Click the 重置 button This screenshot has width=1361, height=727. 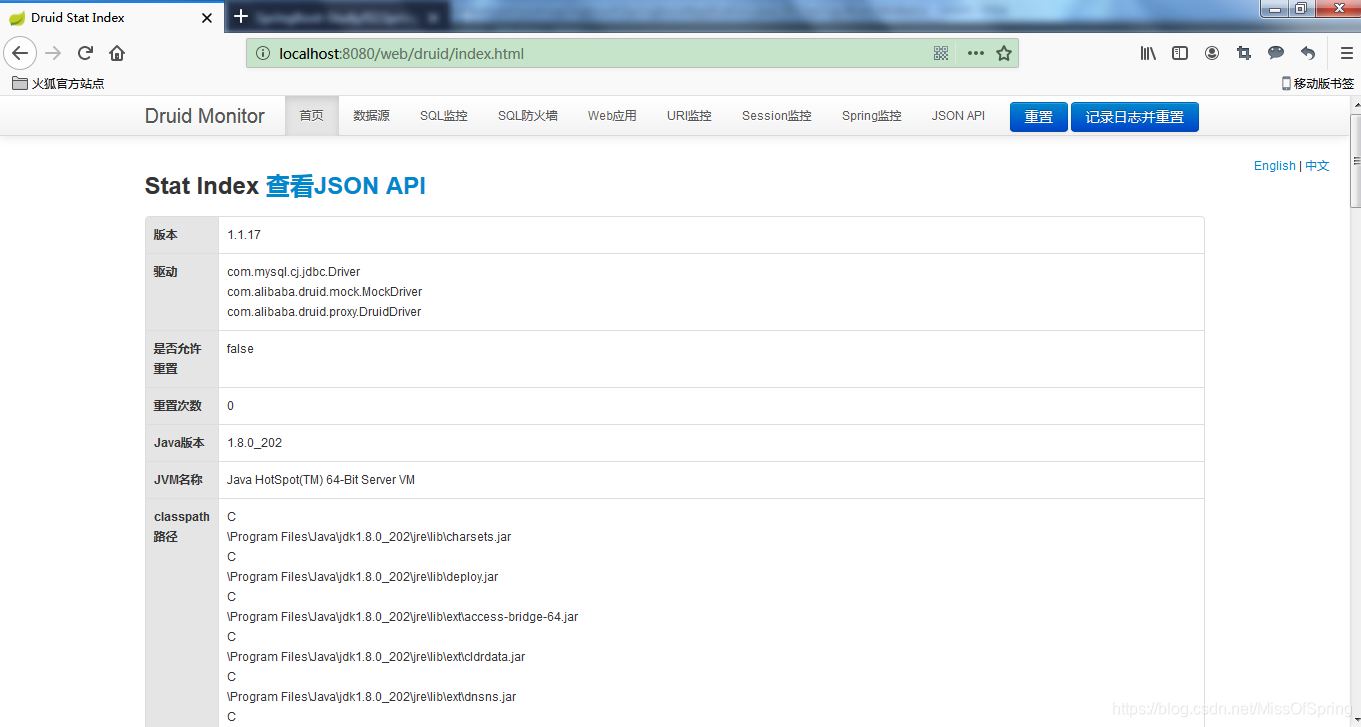(x=1039, y=117)
